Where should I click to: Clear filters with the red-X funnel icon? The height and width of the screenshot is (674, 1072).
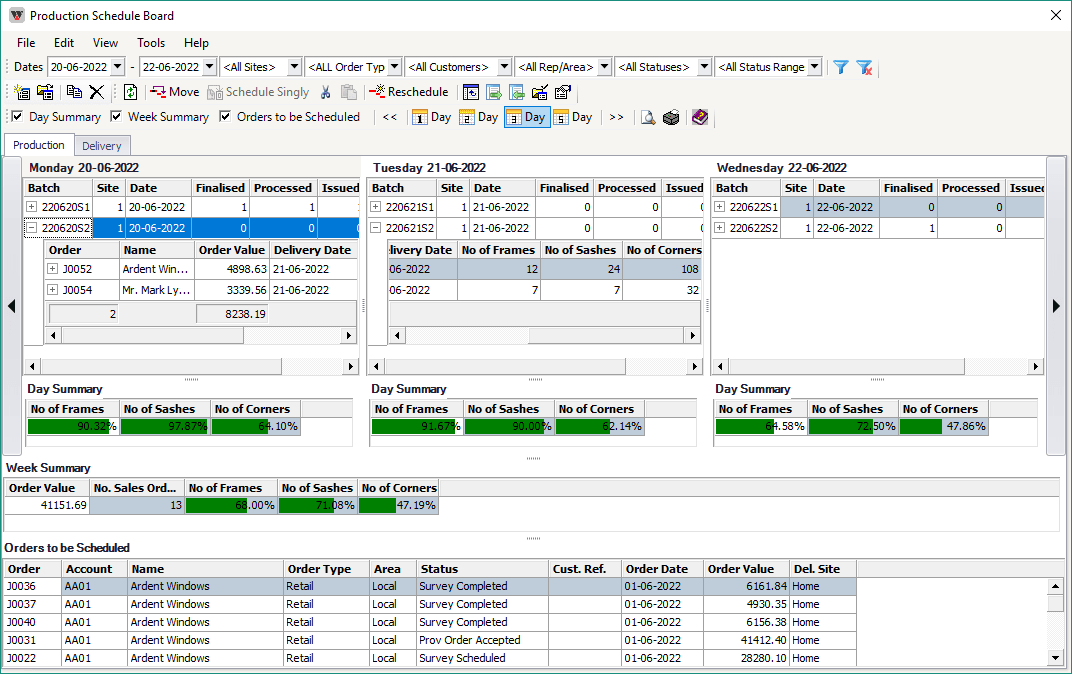coord(865,67)
